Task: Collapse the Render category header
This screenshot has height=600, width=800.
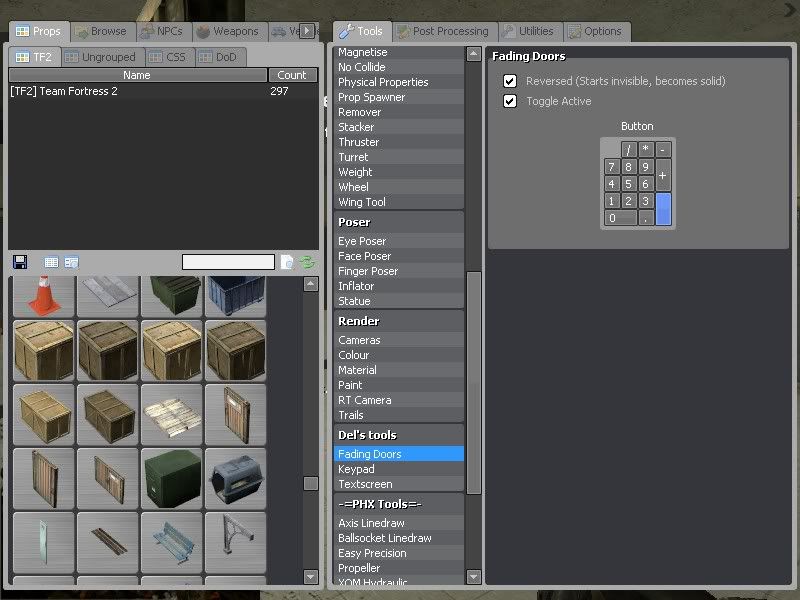Action: point(399,321)
